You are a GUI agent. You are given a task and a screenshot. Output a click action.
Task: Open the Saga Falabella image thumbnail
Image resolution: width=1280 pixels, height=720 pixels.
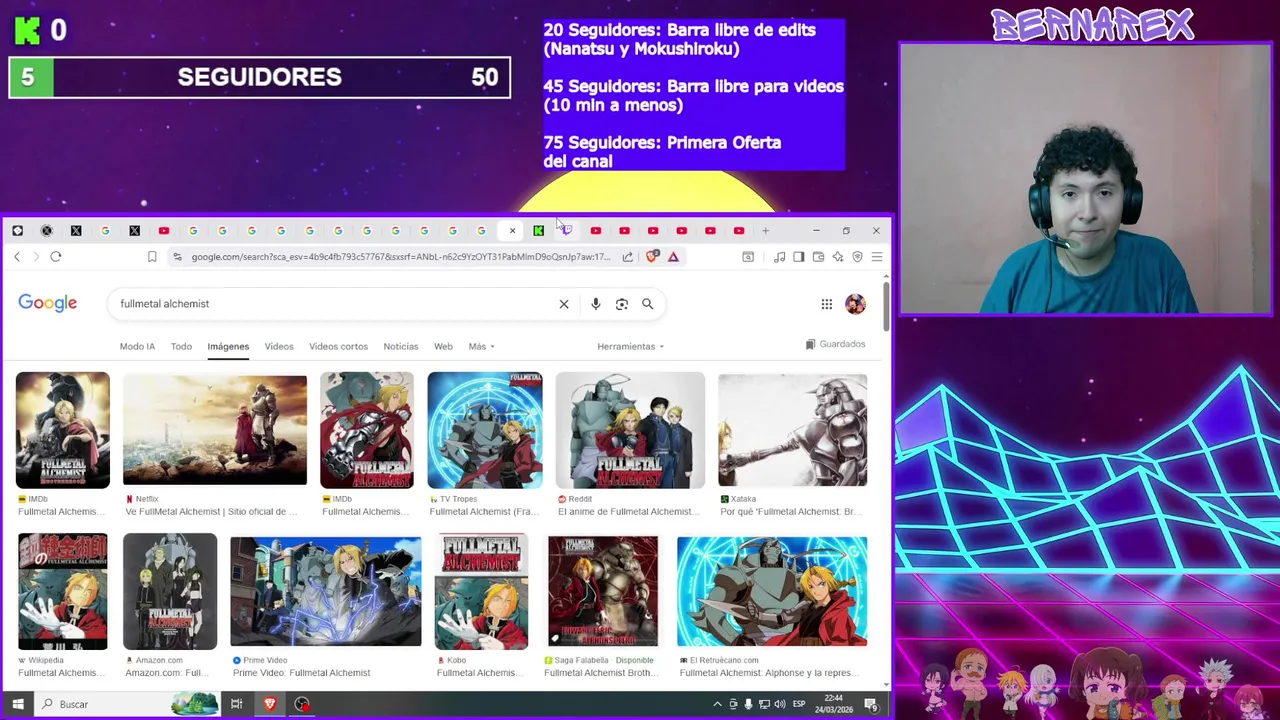coord(603,592)
